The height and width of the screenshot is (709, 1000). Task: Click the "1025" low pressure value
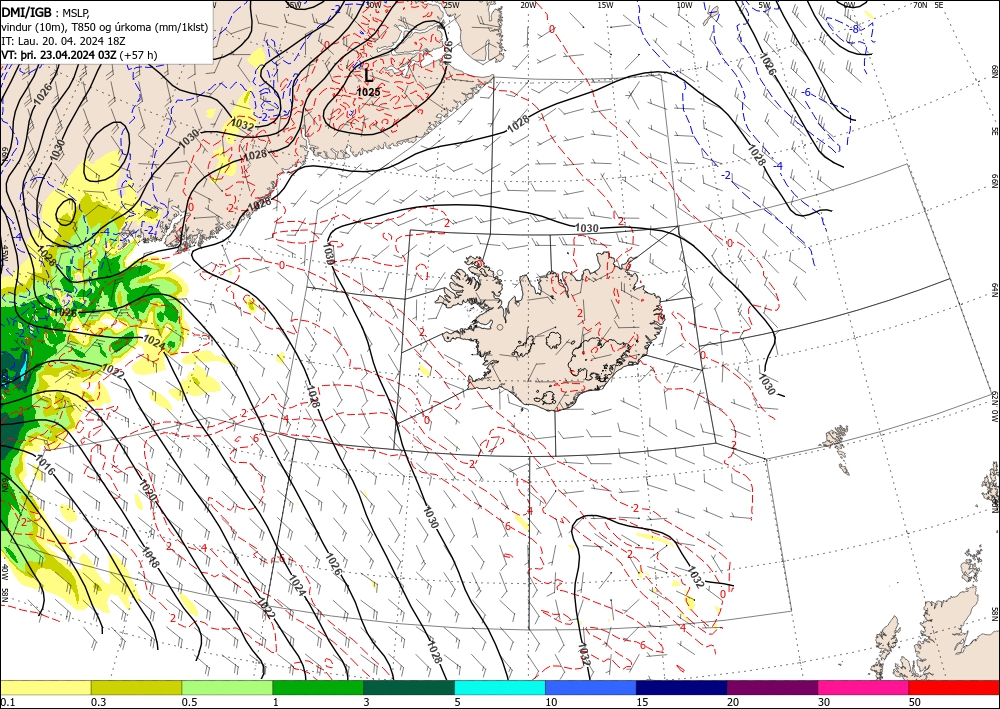369,92
